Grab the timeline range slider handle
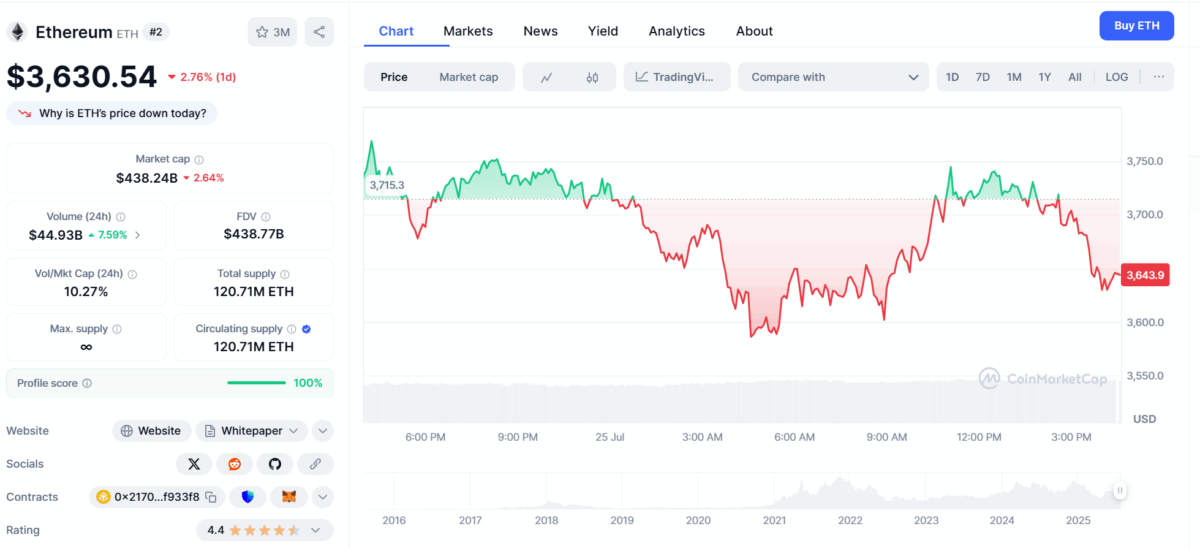The image size is (1200, 548). pyautogui.click(x=1120, y=491)
